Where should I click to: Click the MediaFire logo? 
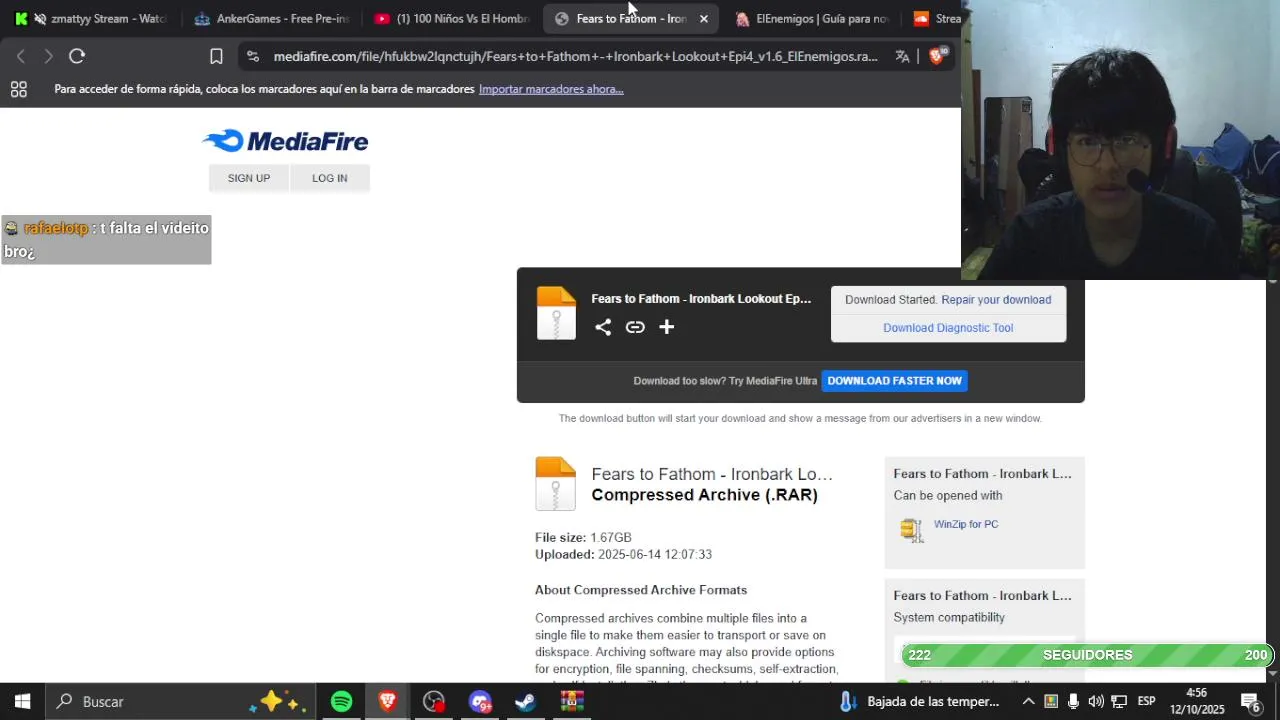coord(285,141)
